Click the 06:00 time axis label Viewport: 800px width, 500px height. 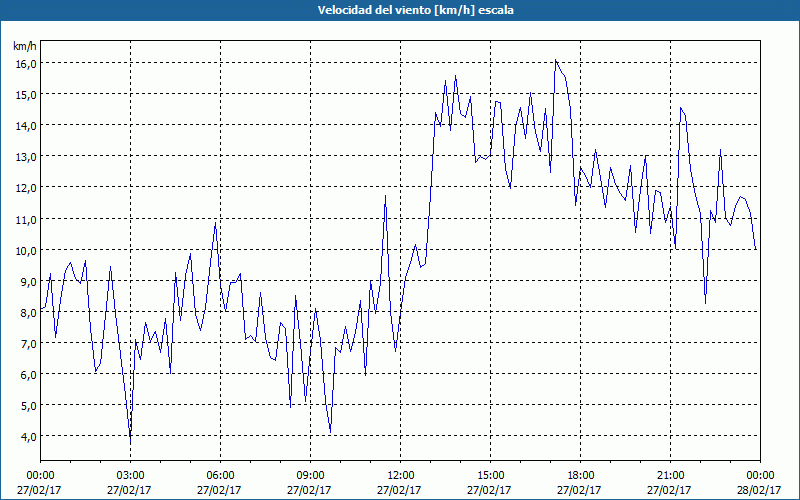pos(220,476)
